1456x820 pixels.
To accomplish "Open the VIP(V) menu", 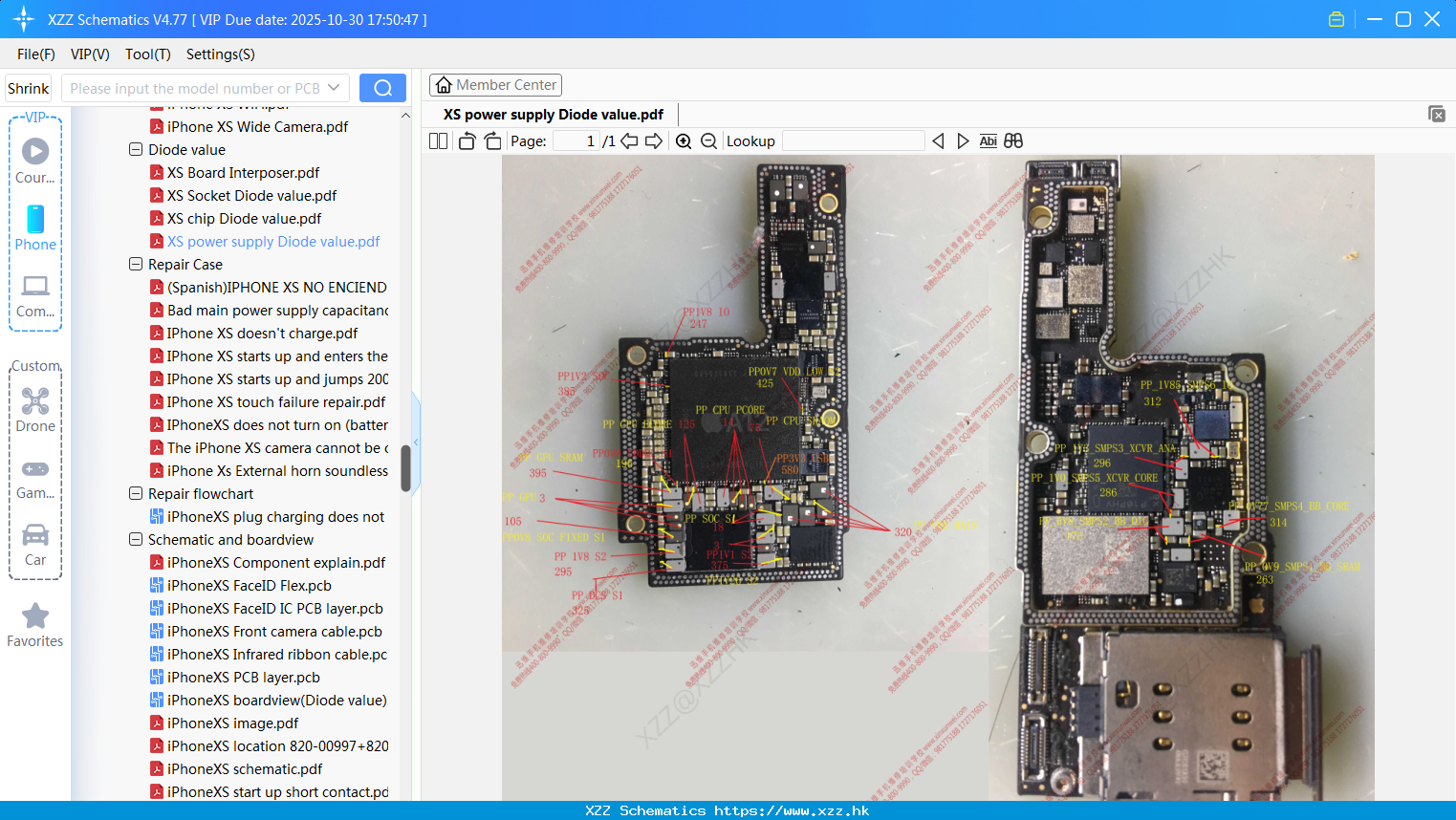I will pyautogui.click(x=90, y=54).
